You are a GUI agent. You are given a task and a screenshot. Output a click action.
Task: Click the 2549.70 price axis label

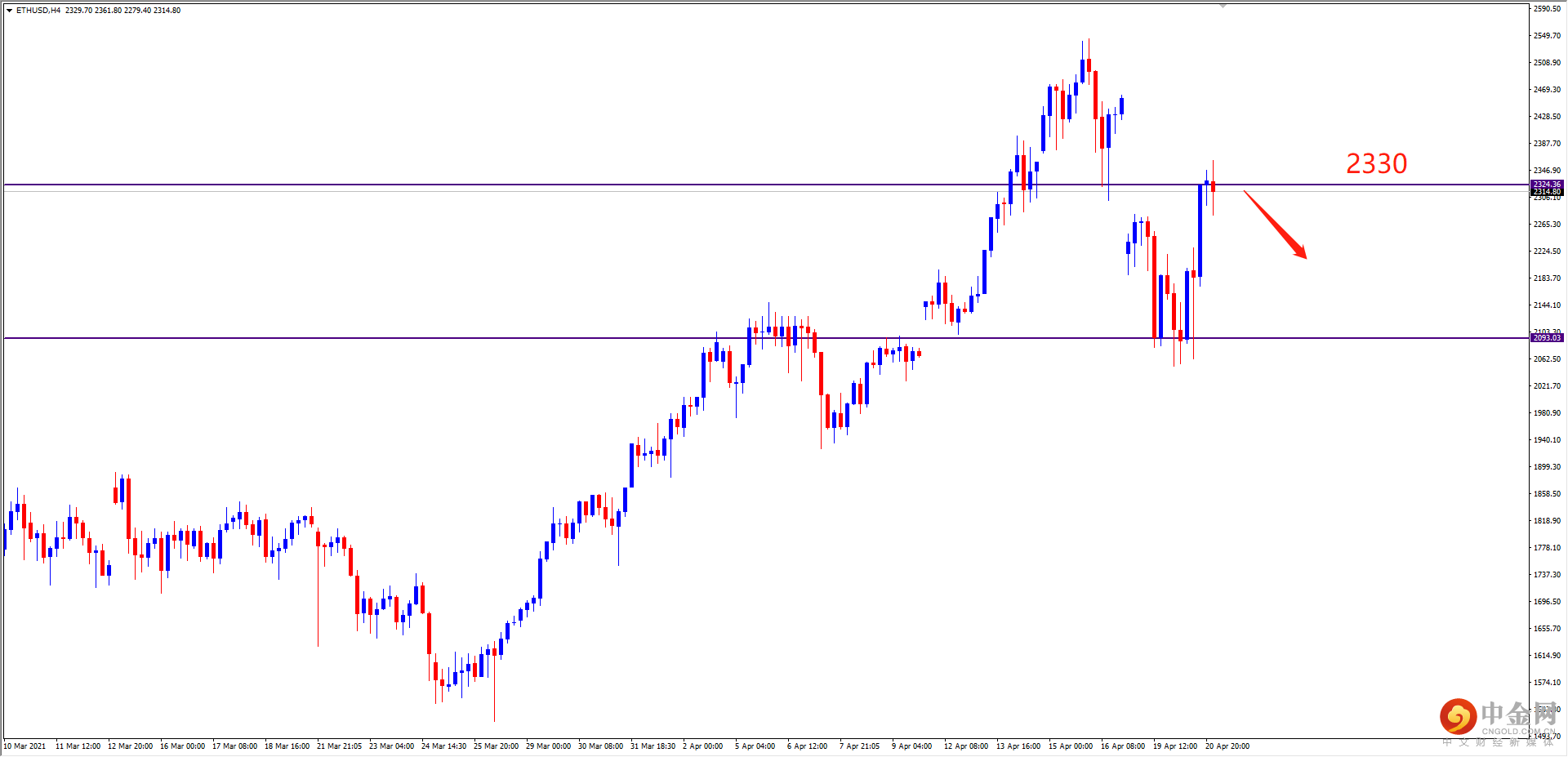pyautogui.click(x=1547, y=36)
